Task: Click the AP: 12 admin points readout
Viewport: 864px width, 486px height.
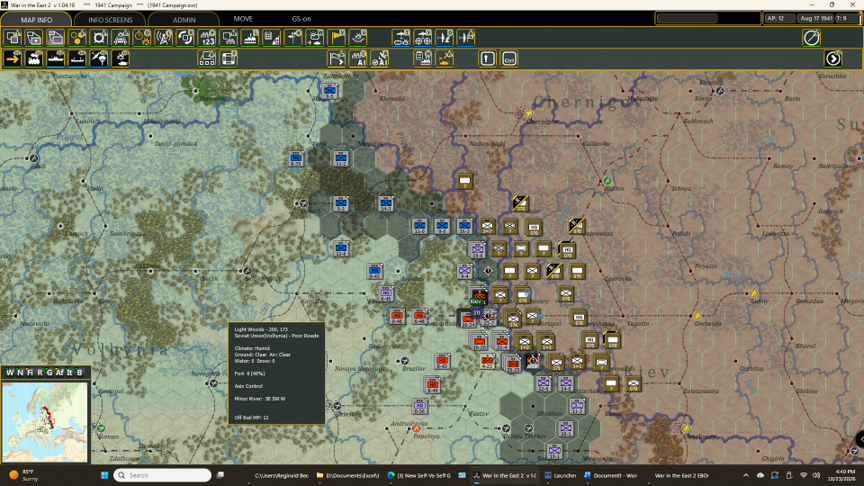Action: 778,18
